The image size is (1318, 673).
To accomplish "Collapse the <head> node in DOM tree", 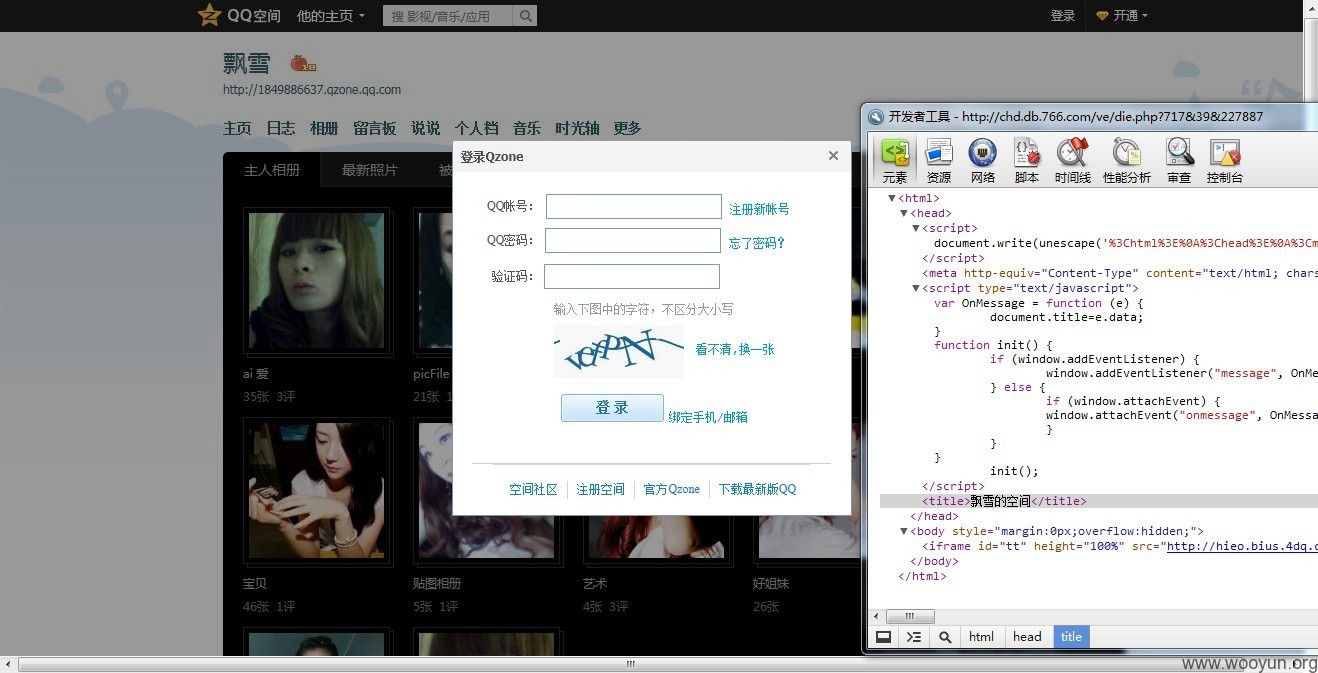I will click(903, 213).
